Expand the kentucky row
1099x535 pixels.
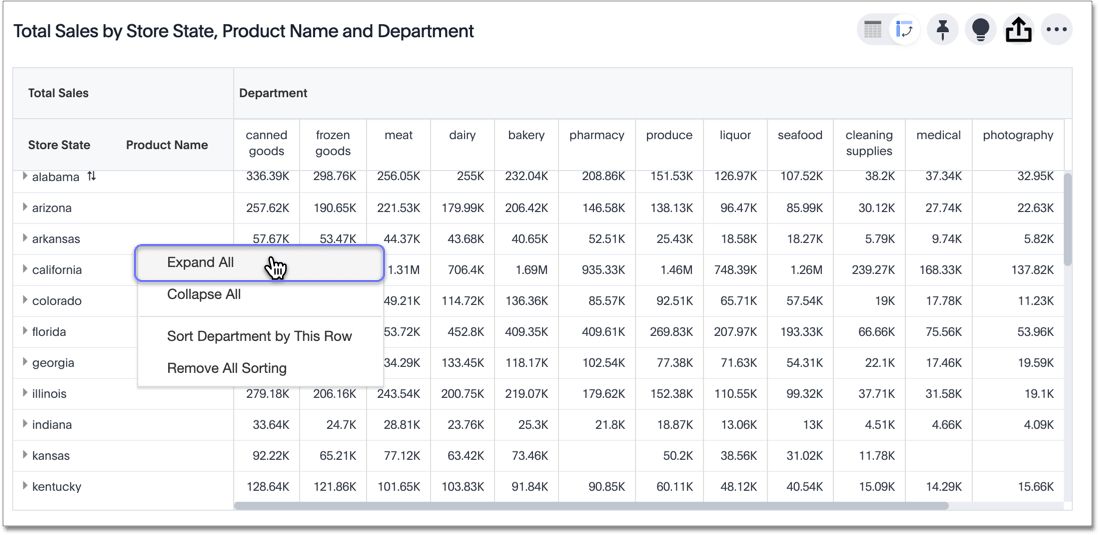click(x=25, y=487)
